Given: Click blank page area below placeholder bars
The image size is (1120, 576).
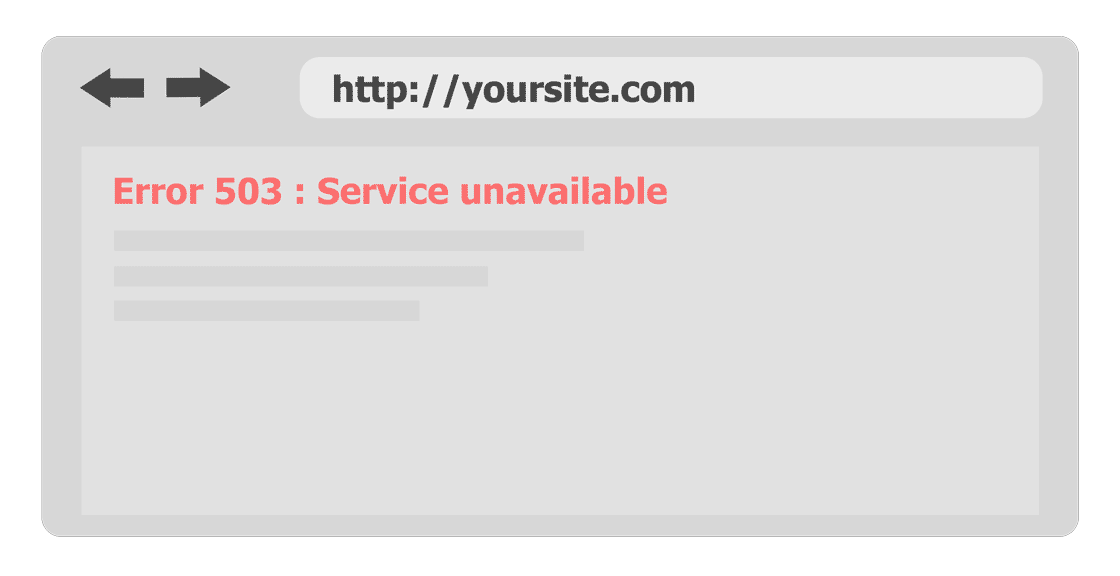Looking at the screenshot, I should click(x=560, y=422).
